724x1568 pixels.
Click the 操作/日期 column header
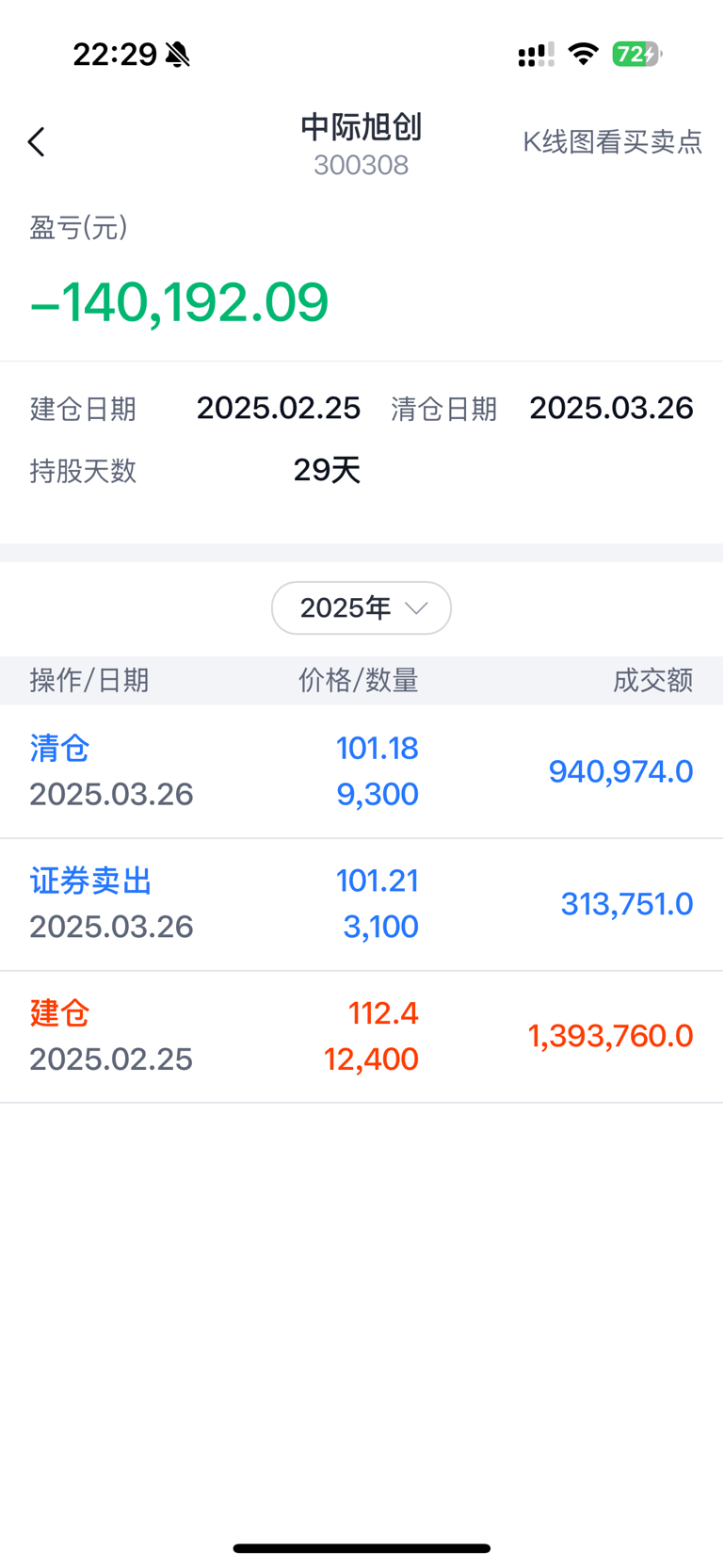(89, 680)
